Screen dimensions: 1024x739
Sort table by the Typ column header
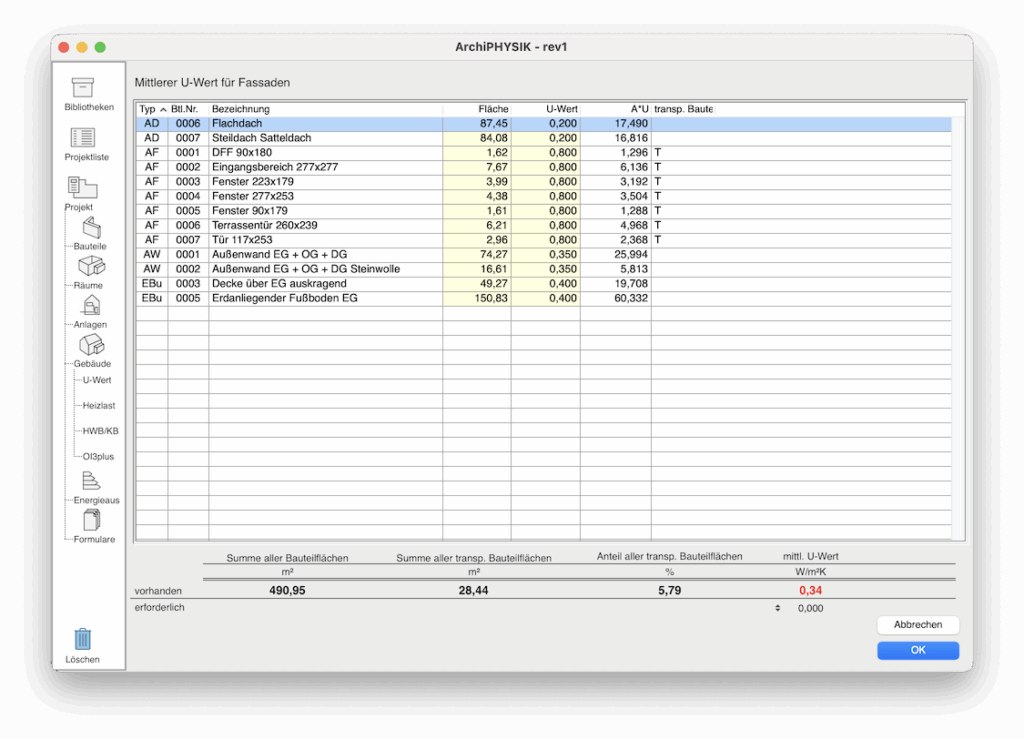151,109
